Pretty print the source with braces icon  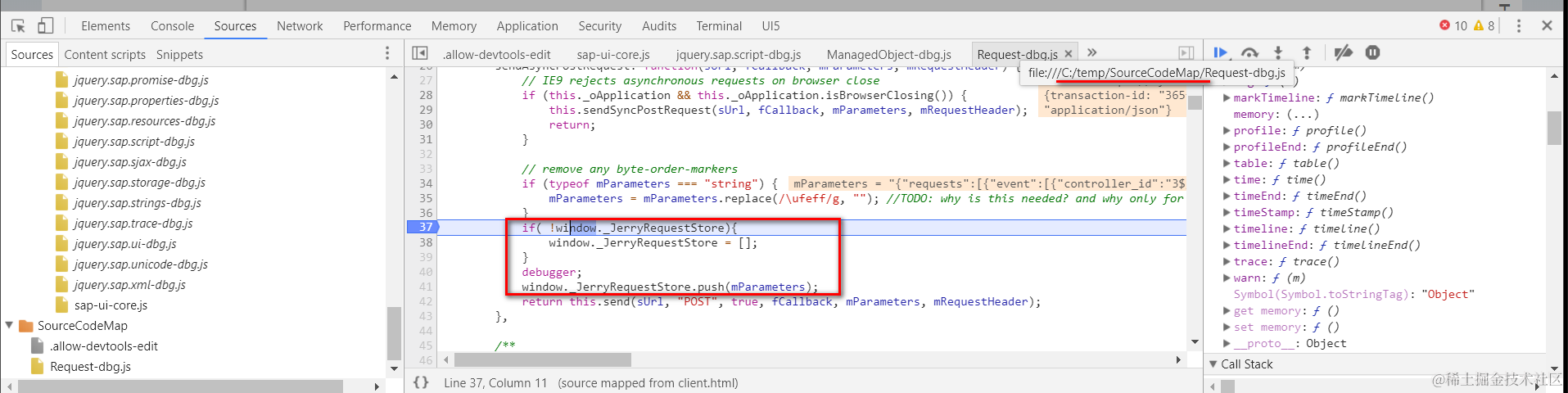click(x=421, y=382)
